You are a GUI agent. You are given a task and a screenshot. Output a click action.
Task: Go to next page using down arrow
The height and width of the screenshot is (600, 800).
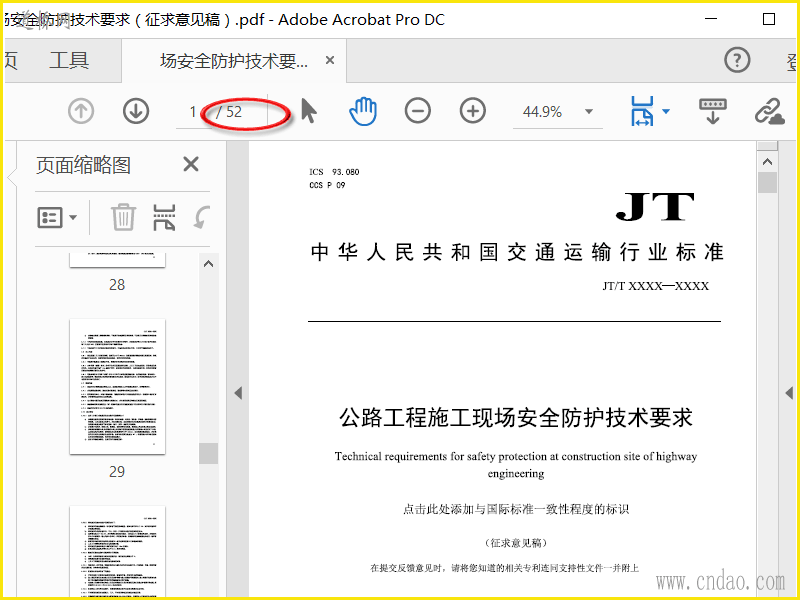coord(136,111)
